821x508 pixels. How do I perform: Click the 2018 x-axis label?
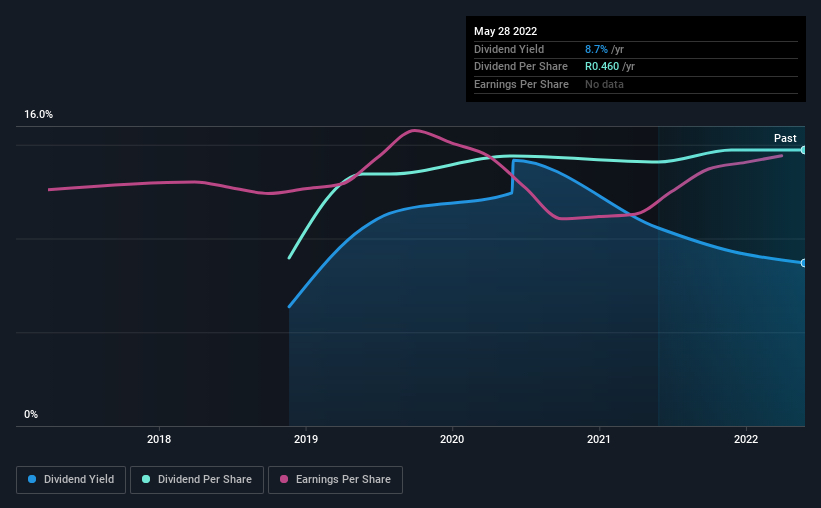(159, 439)
